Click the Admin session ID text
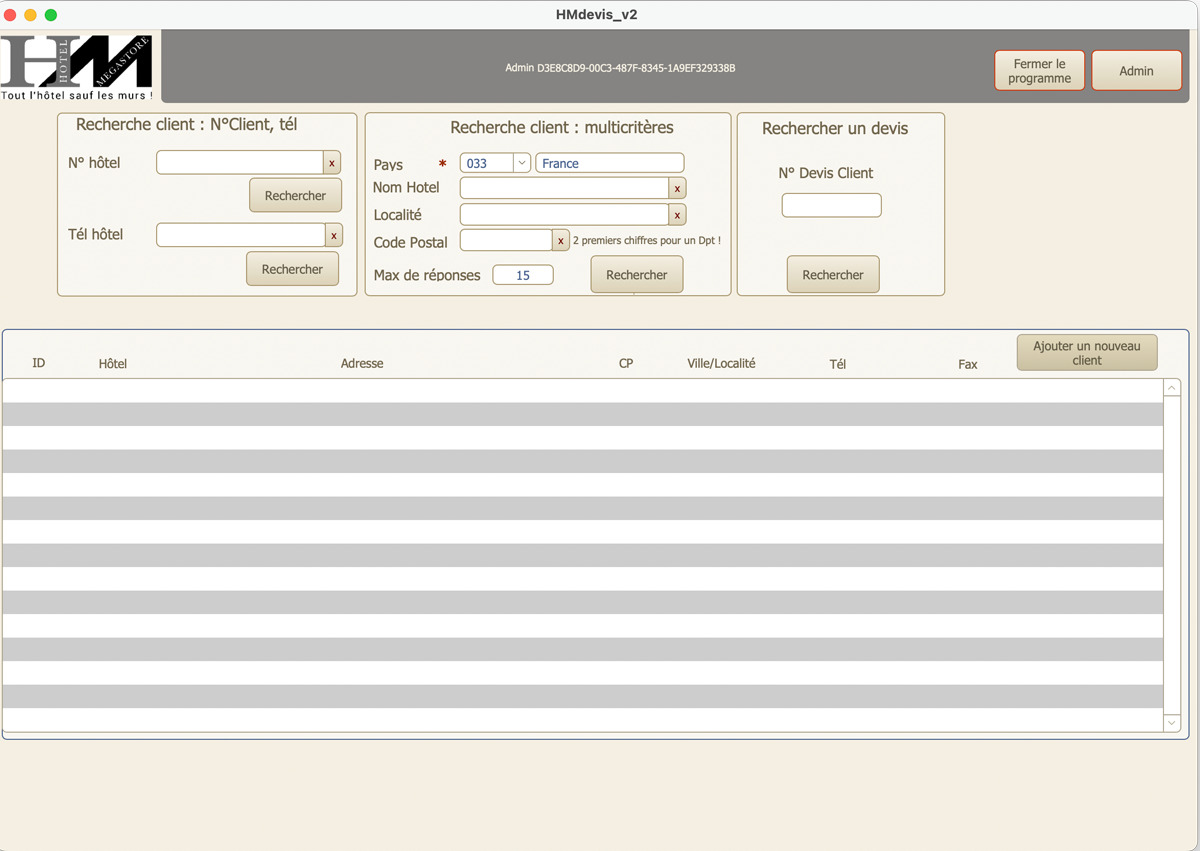Viewport: 1200px width, 851px height. point(620,68)
